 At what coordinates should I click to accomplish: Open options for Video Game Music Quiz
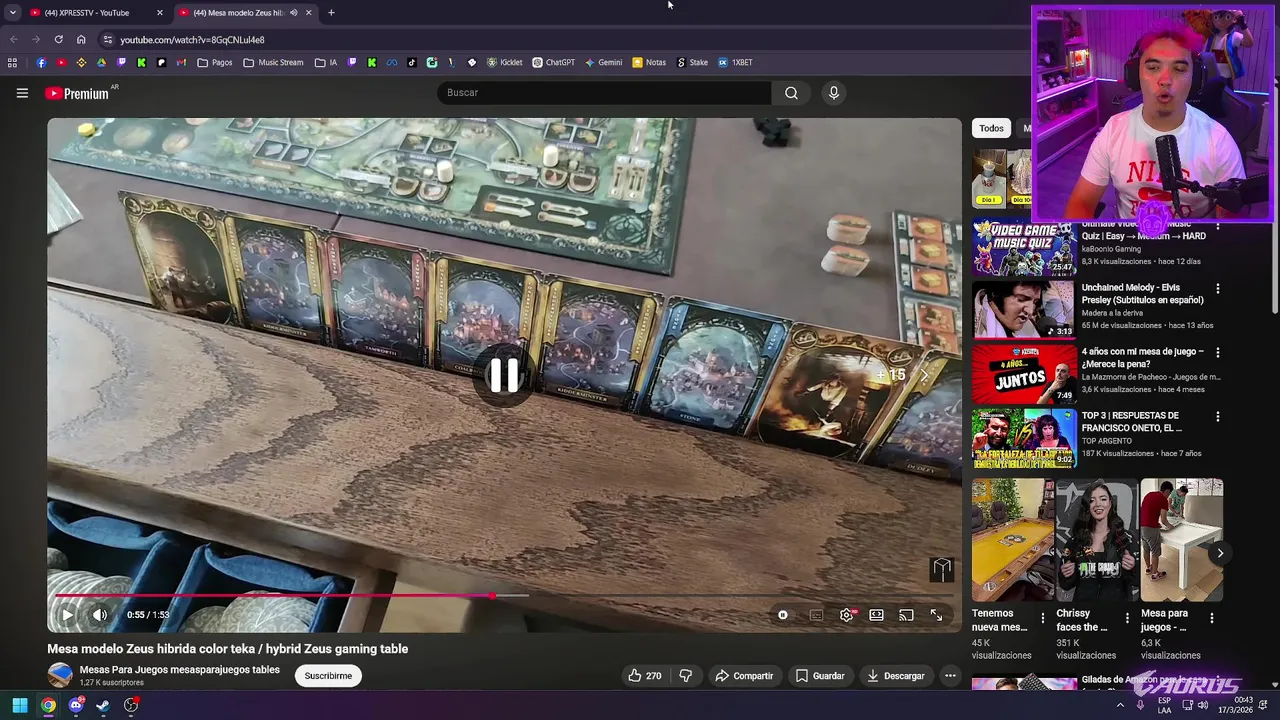tap(1217, 227)
